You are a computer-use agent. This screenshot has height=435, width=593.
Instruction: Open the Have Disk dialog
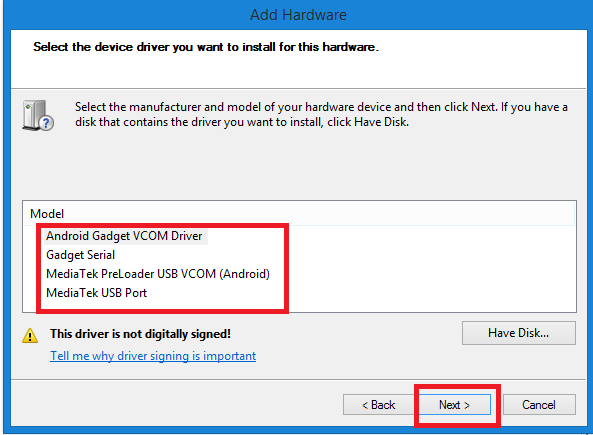[x=518, y=333]
